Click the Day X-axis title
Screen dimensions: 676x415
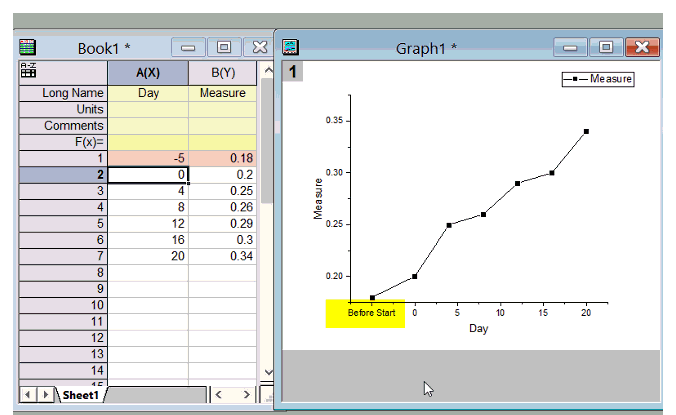pyautogui.click(x=479, y=328)
